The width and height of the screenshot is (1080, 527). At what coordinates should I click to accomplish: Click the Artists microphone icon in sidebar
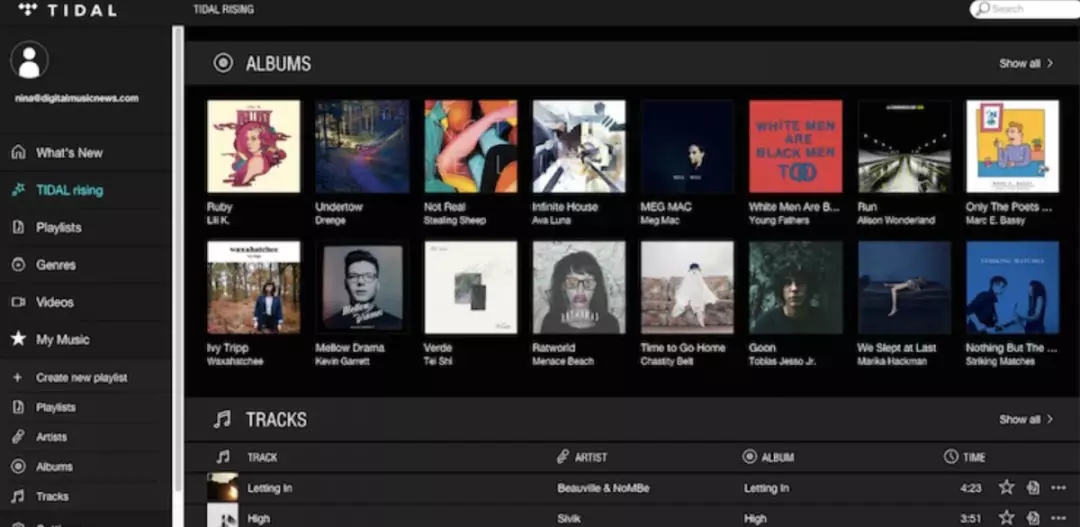pyautogui.click(x=19, y=437)
